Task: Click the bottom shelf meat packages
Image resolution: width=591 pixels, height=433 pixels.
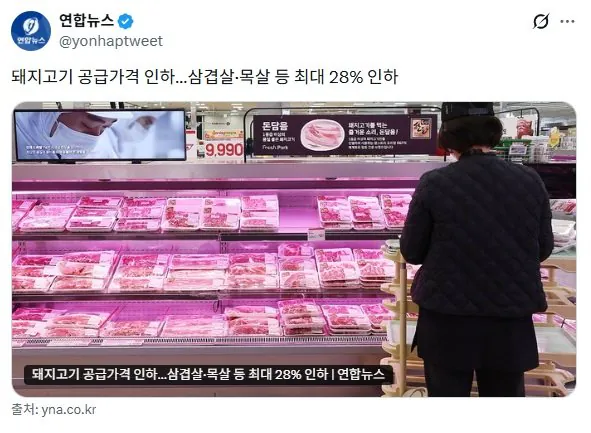Action: [202, 318]
